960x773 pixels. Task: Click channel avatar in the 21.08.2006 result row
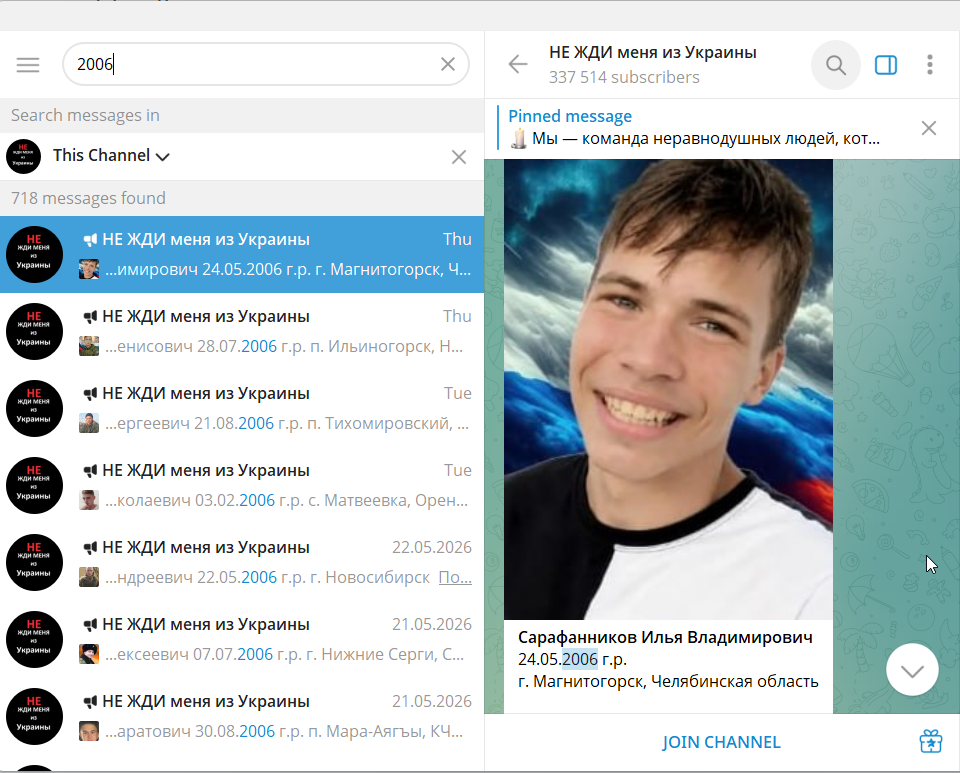tap(34, 408)
